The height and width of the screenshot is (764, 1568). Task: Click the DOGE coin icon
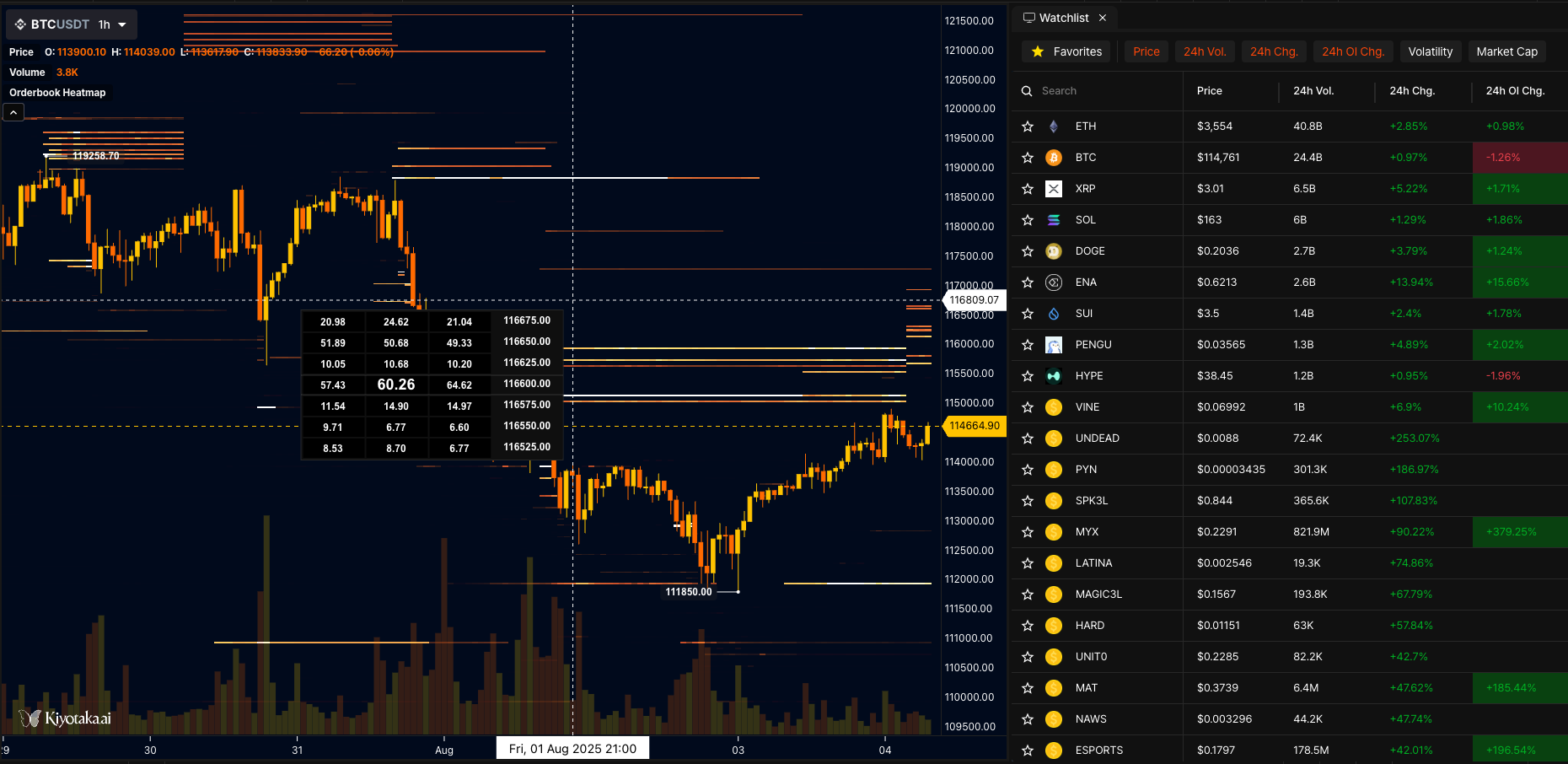[1053, 251]
